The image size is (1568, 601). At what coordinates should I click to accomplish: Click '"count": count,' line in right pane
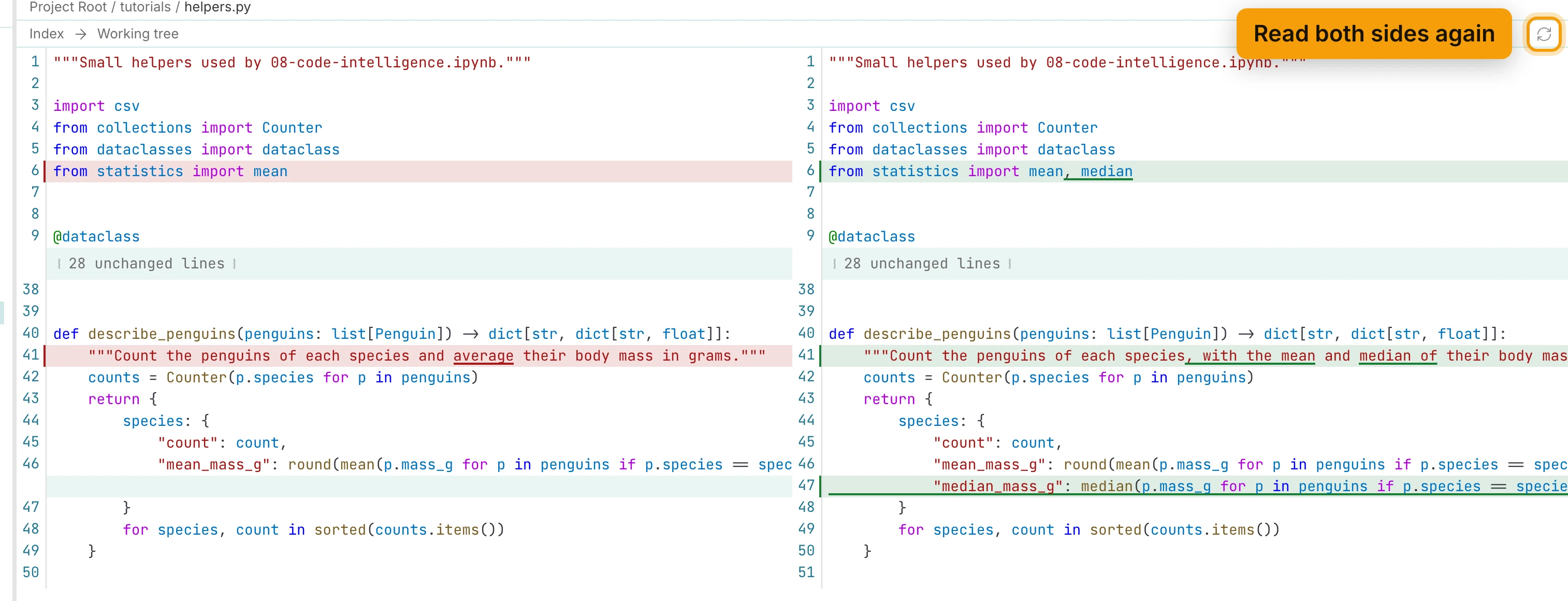(998, 442)
